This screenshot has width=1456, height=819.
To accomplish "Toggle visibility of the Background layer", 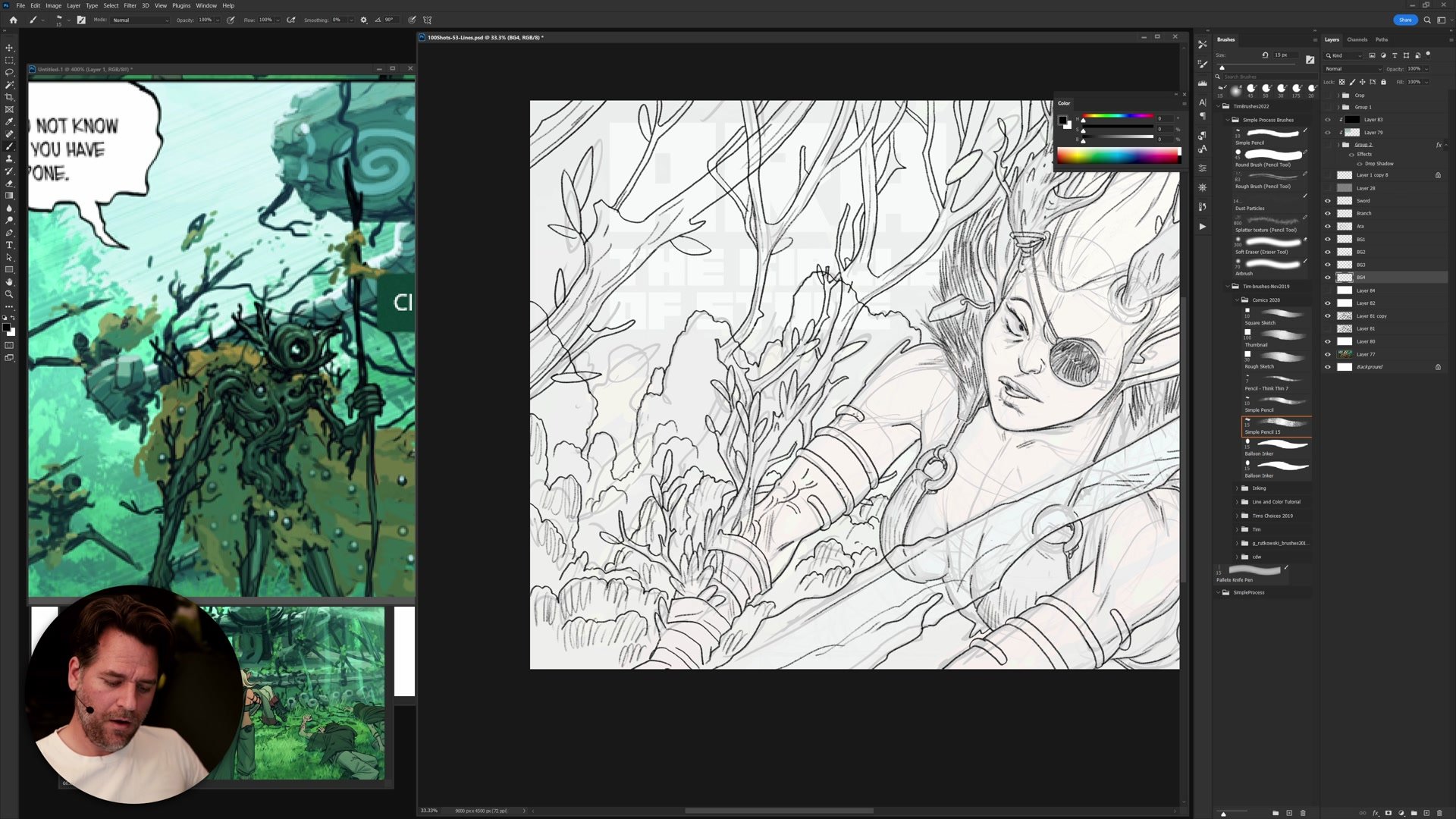I will click(x=1327, y=367).
